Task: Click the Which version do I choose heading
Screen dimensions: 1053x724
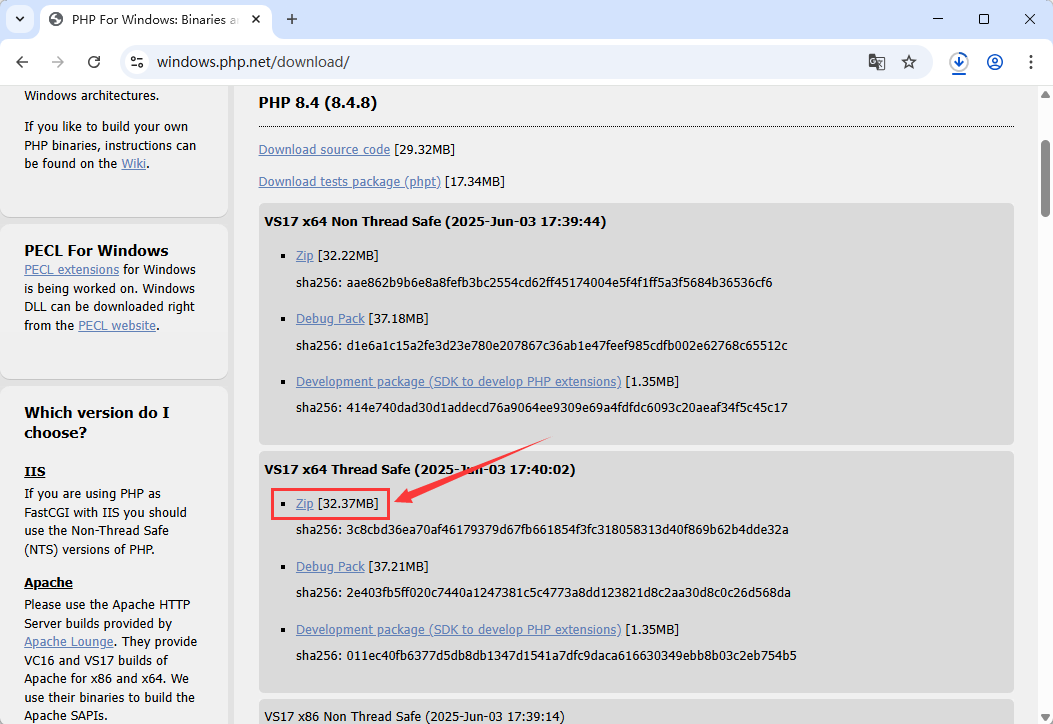Action: point(97,422)
